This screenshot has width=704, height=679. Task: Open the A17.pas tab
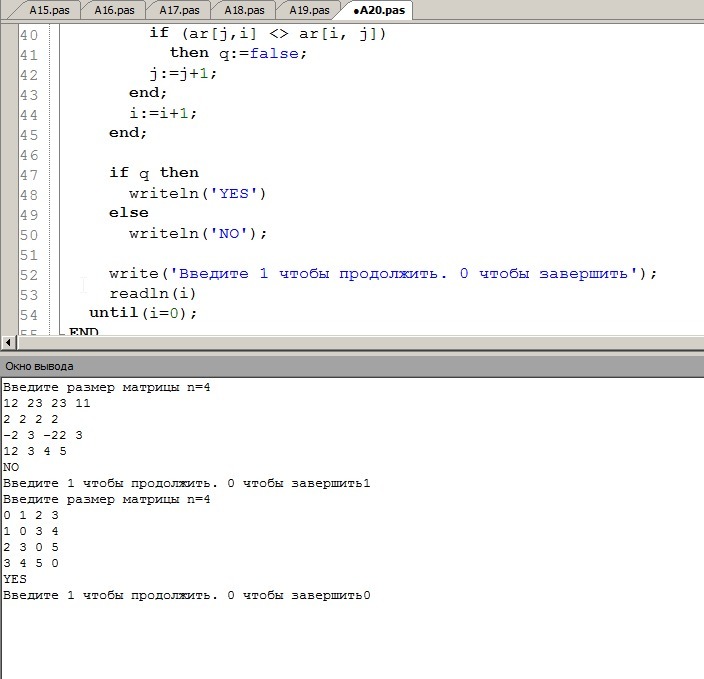179,10
